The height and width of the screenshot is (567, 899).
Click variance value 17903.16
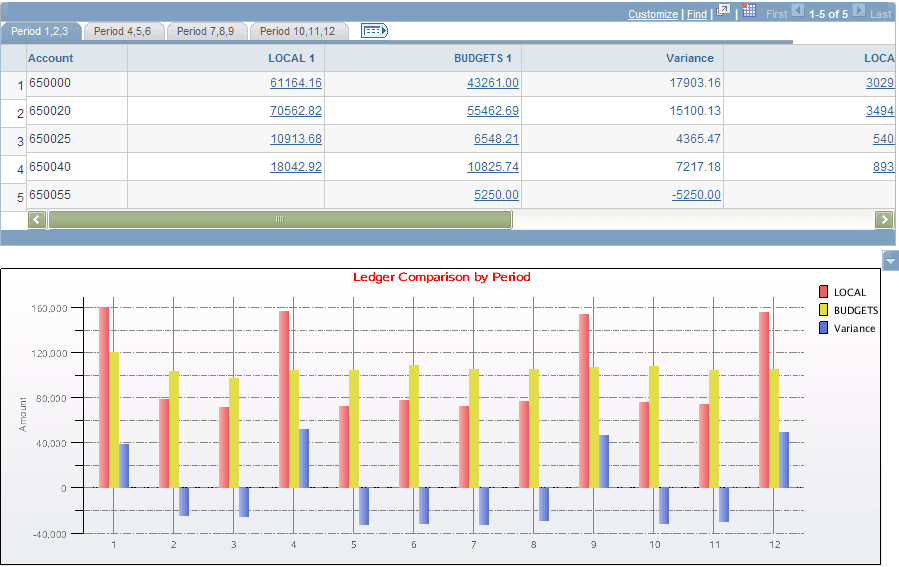pos(695,83)
